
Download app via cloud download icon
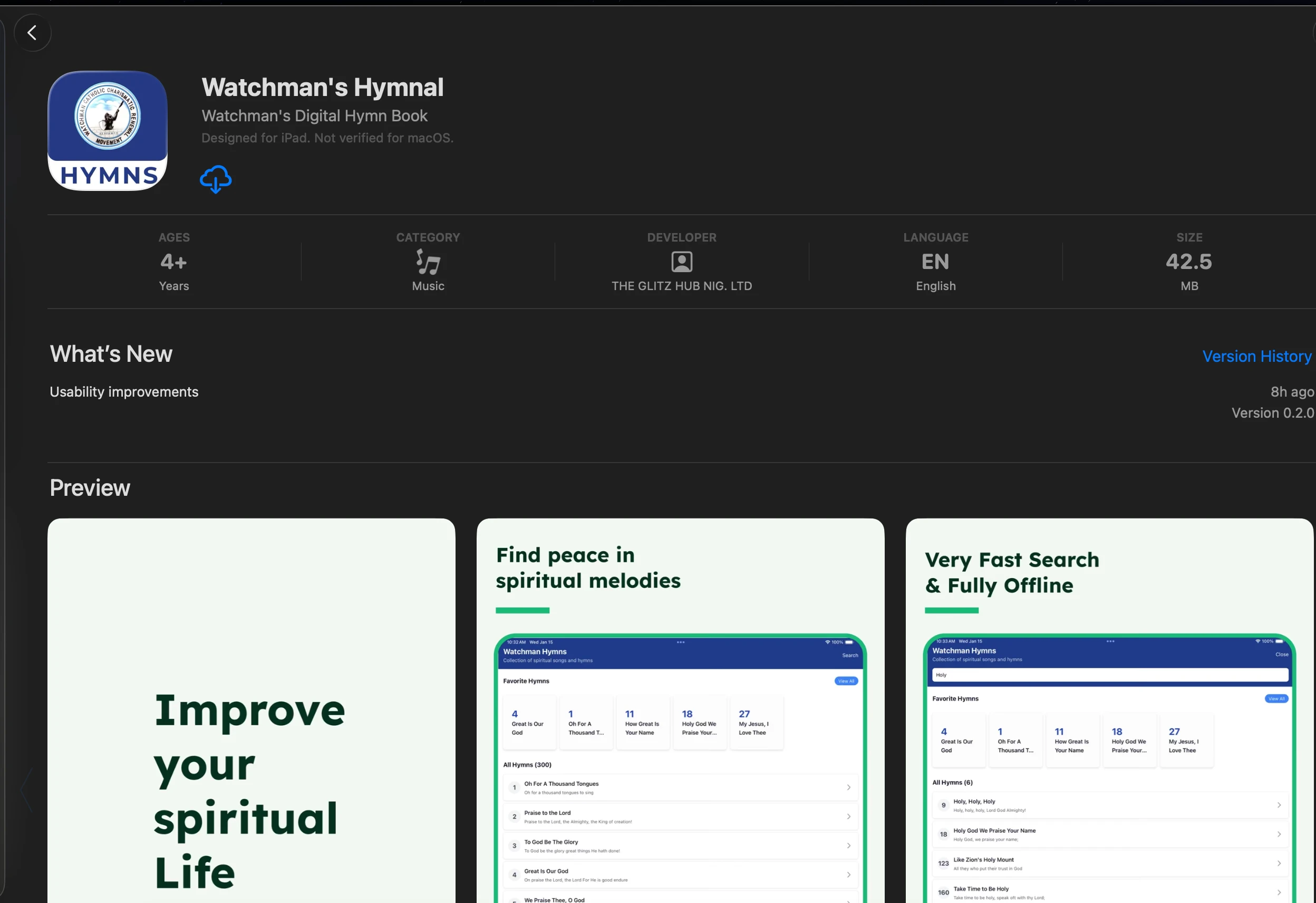coord(216,179)
